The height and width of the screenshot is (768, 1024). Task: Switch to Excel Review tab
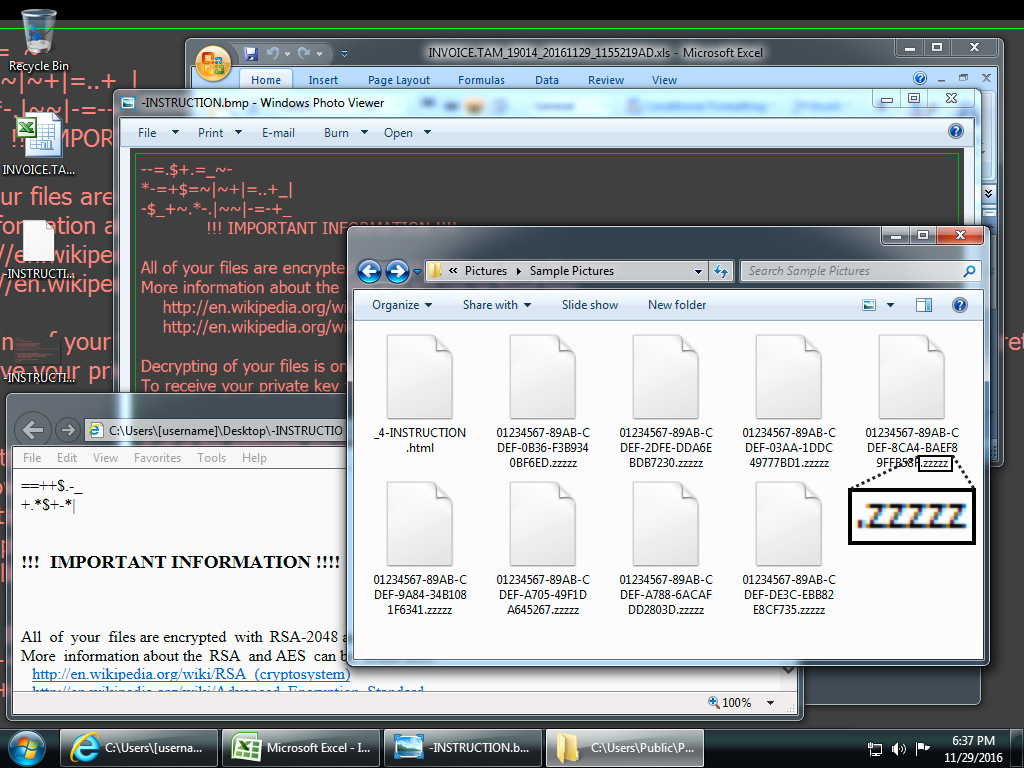606,80
